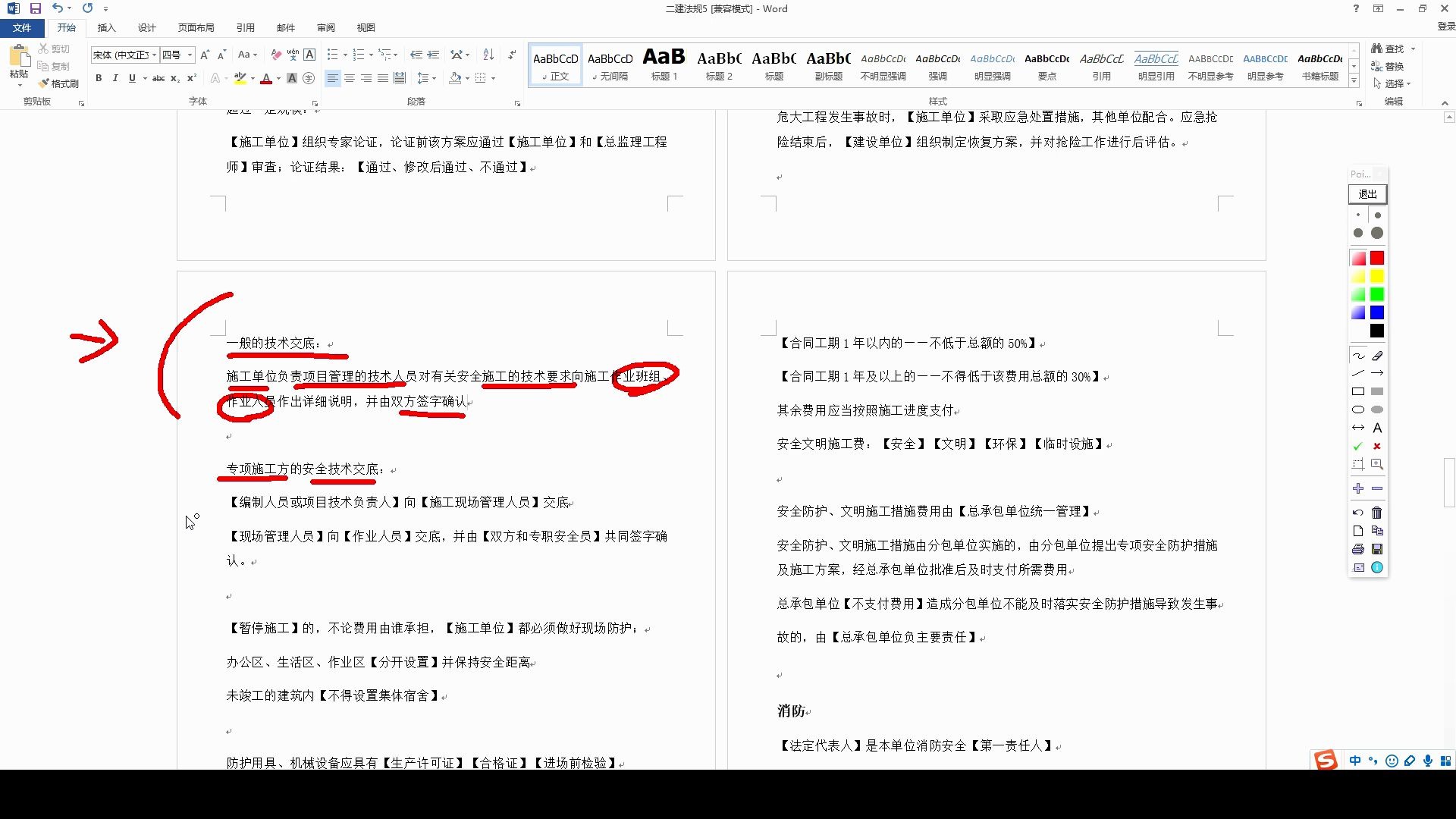
Task: Click the undo icon in the annotation toolbar
Action: [x=1357, y=512]
